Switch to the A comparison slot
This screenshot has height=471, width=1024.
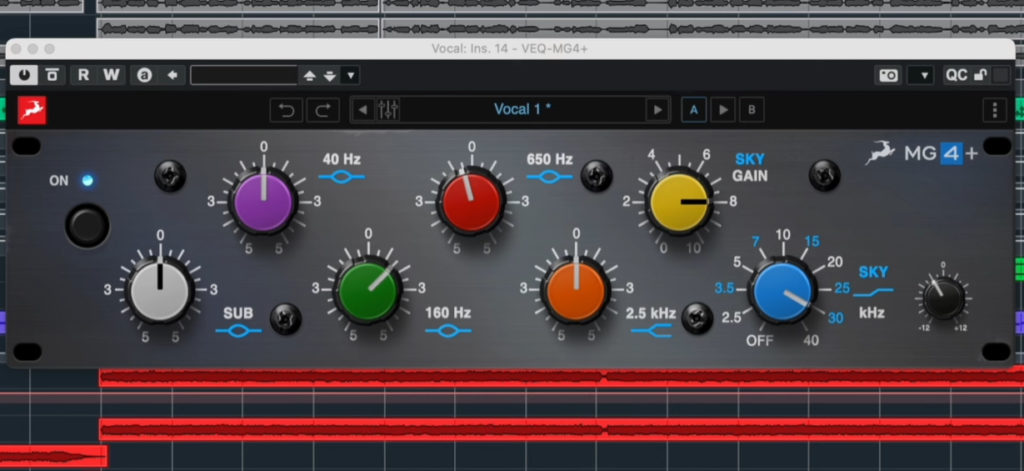[692, 109]
